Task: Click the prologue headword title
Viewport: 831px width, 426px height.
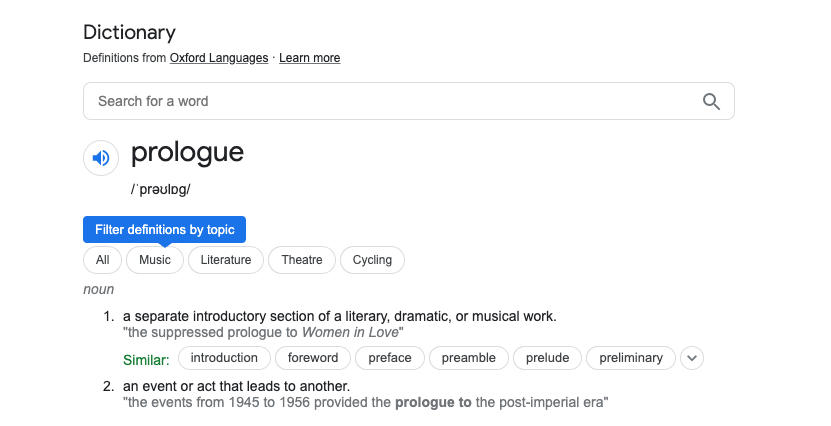Action: coord(187,153)
